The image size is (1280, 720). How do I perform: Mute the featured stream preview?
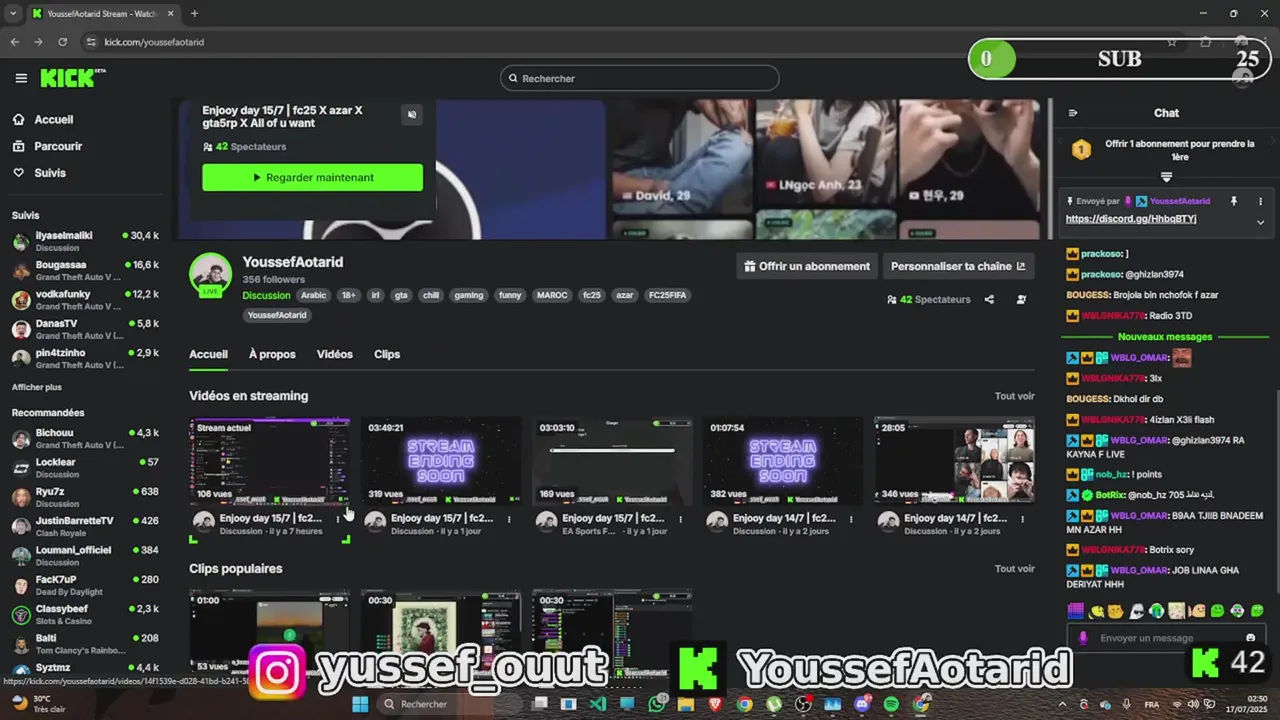(x=412, y=115)
